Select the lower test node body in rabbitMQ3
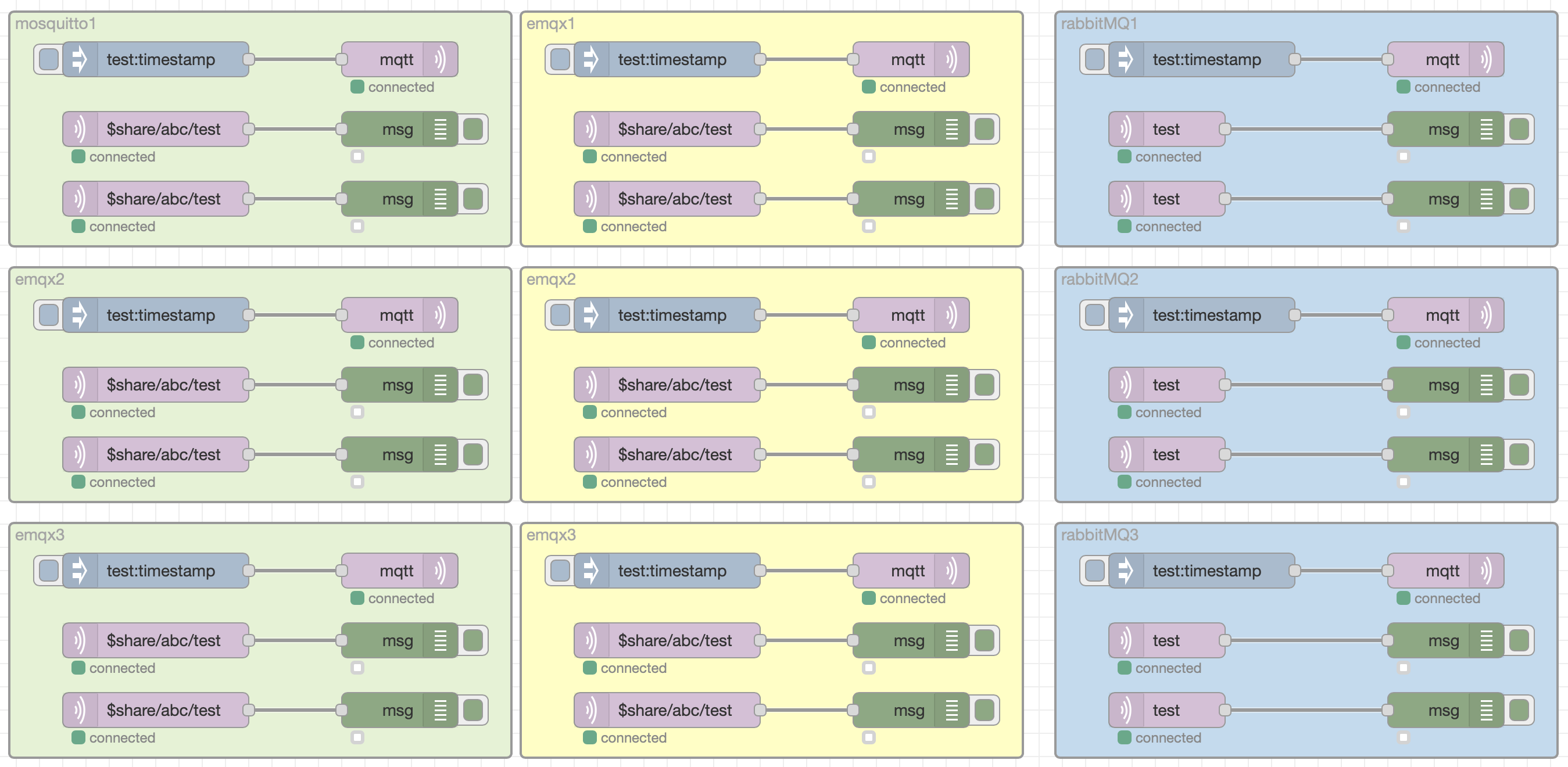1568x767 pixels. [x=1167, y=710]
